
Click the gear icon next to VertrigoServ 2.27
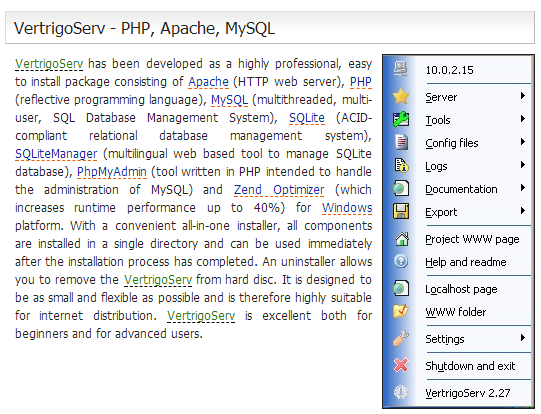tap(401, 392)
